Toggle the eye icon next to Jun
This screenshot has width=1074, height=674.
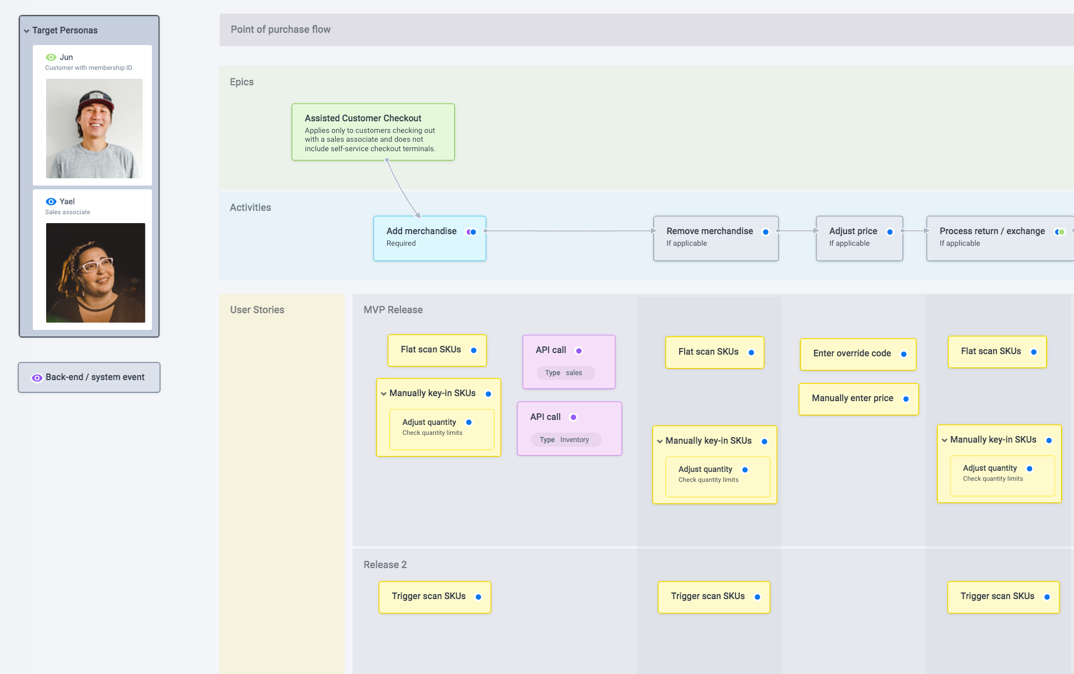(51, 58)
